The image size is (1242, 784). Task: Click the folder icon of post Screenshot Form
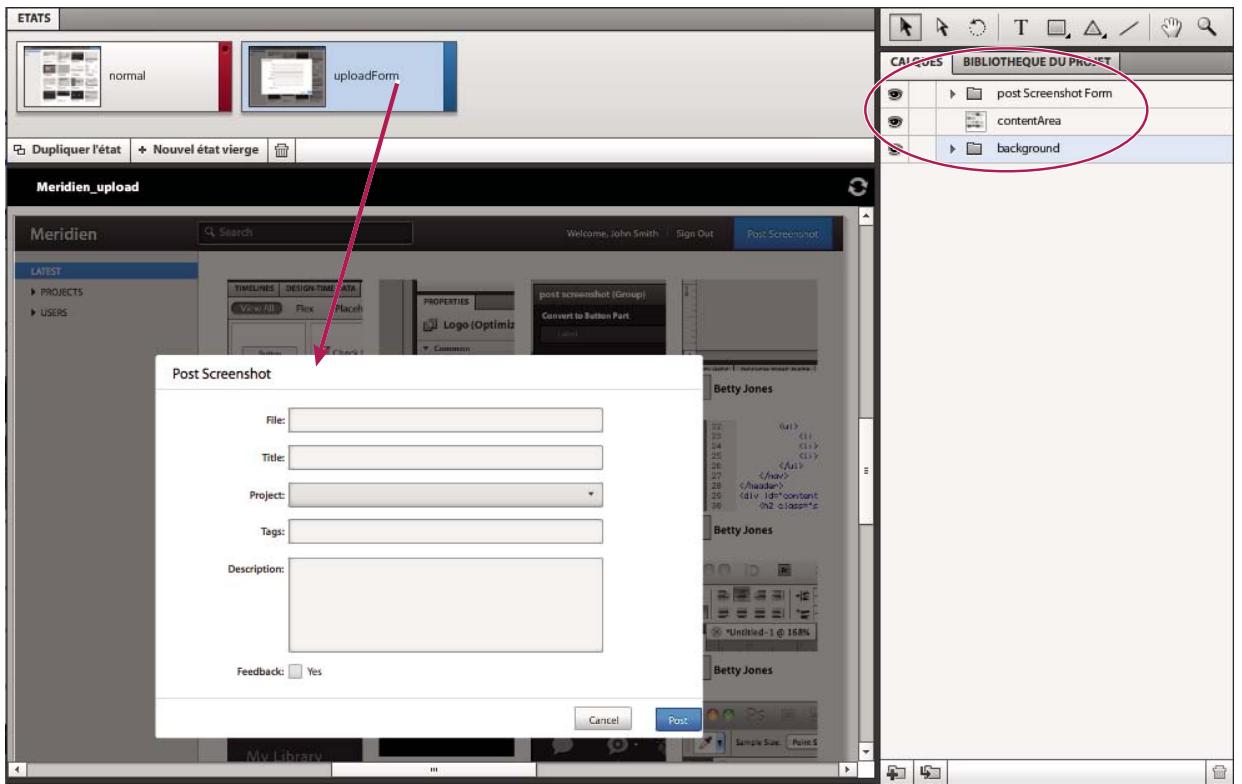coord(974,93)
